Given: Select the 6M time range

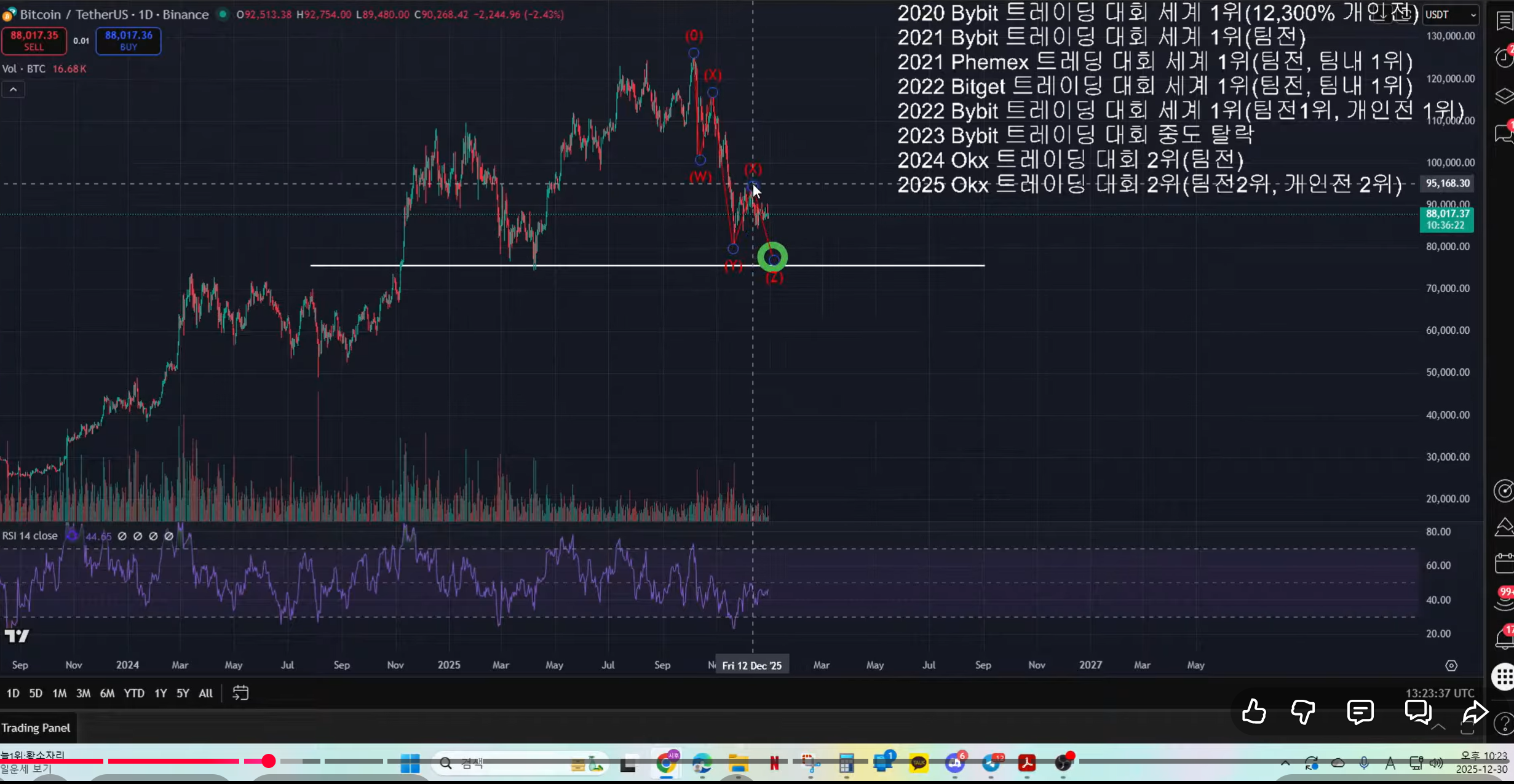Looking at the screenshot, I should (107, 694).
